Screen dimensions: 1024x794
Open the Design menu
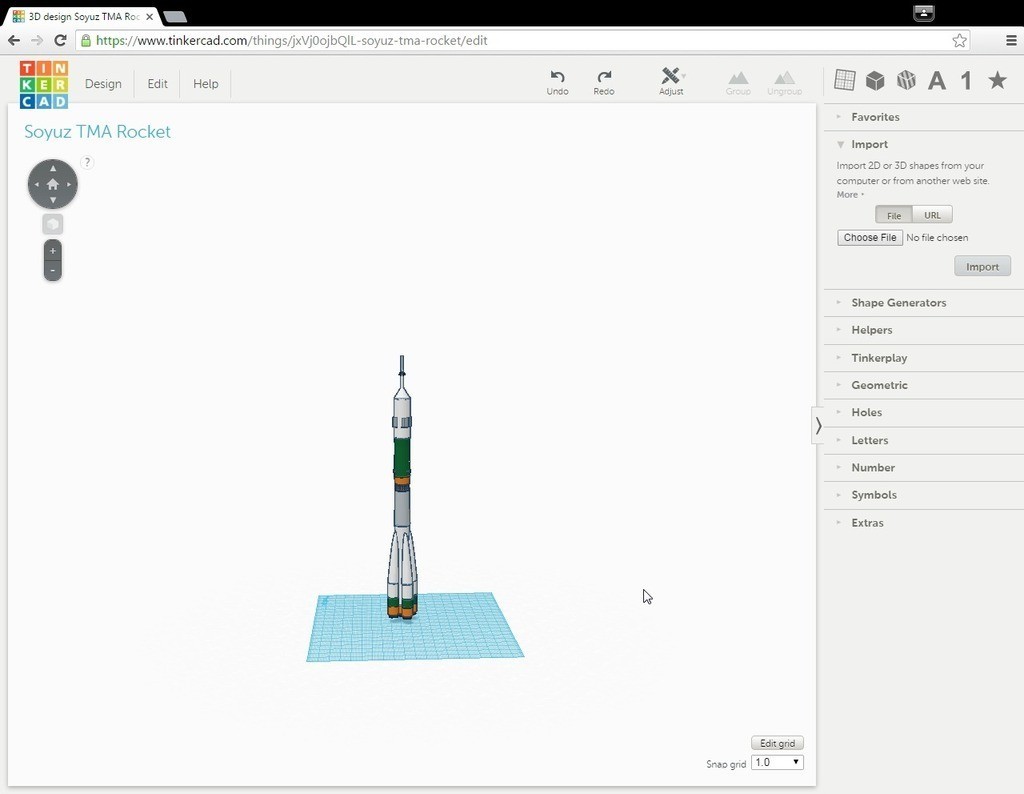click(x=103, y=84)
